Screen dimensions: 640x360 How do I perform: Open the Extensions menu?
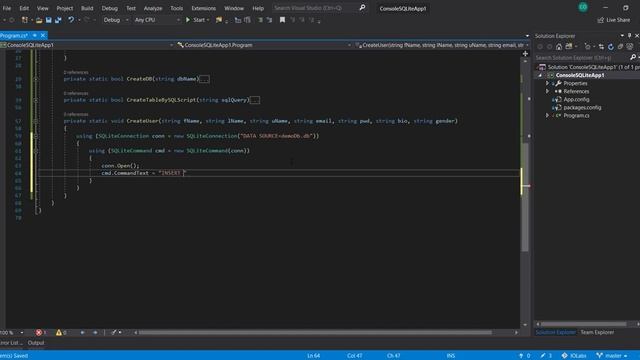(x=203, y=8)
